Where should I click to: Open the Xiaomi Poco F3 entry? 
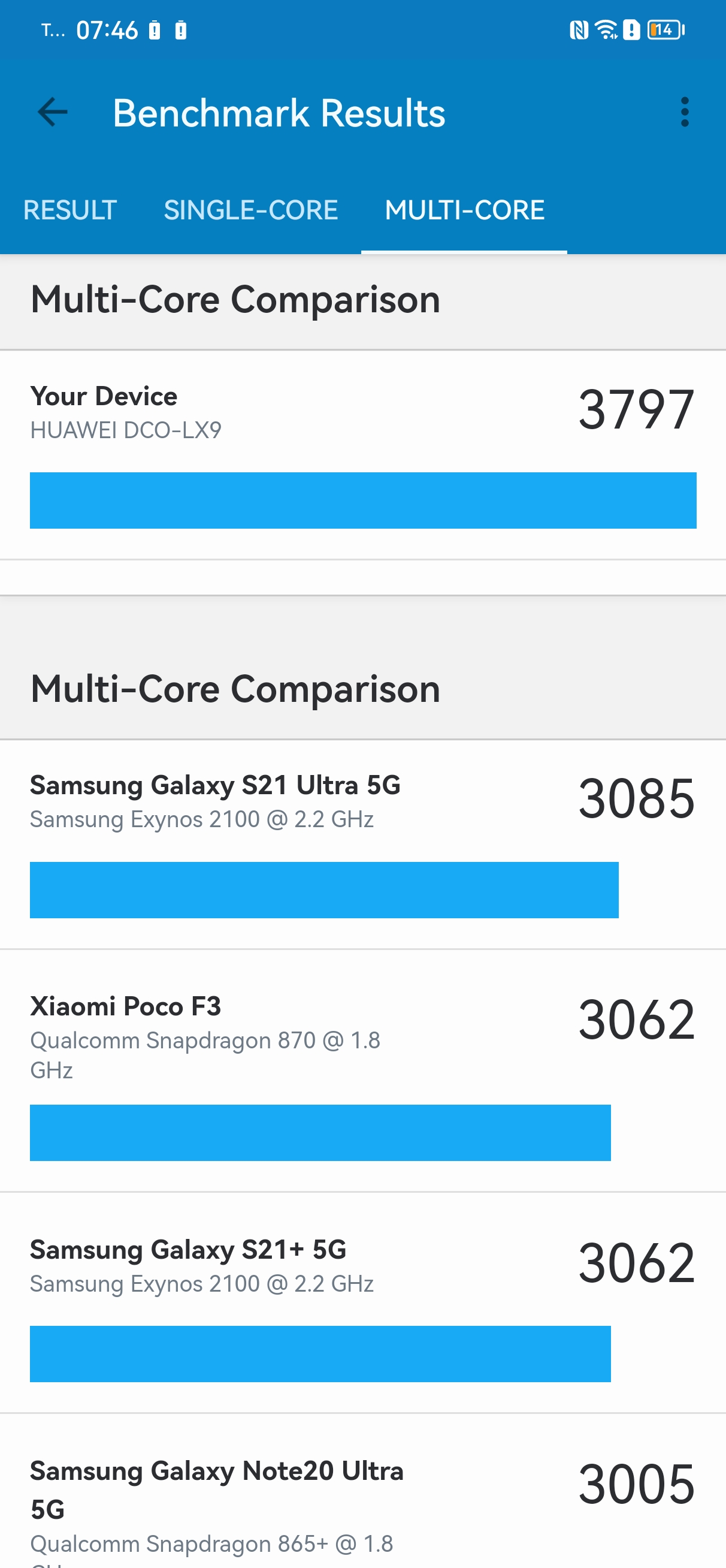click(362, 1071)
